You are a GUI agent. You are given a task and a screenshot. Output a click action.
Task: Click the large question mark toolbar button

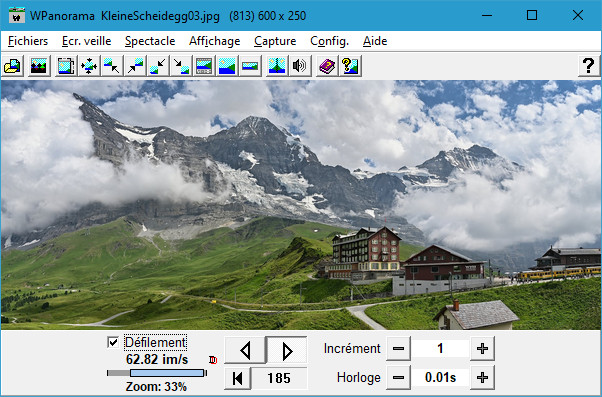(x=589, y=66)
